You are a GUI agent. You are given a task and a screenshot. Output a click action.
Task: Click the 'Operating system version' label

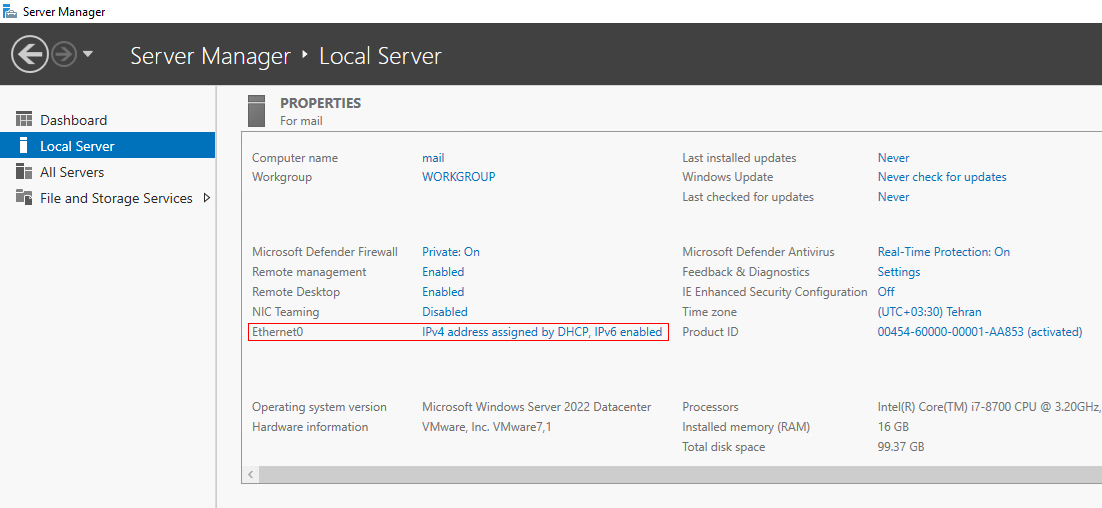(319, 407)
